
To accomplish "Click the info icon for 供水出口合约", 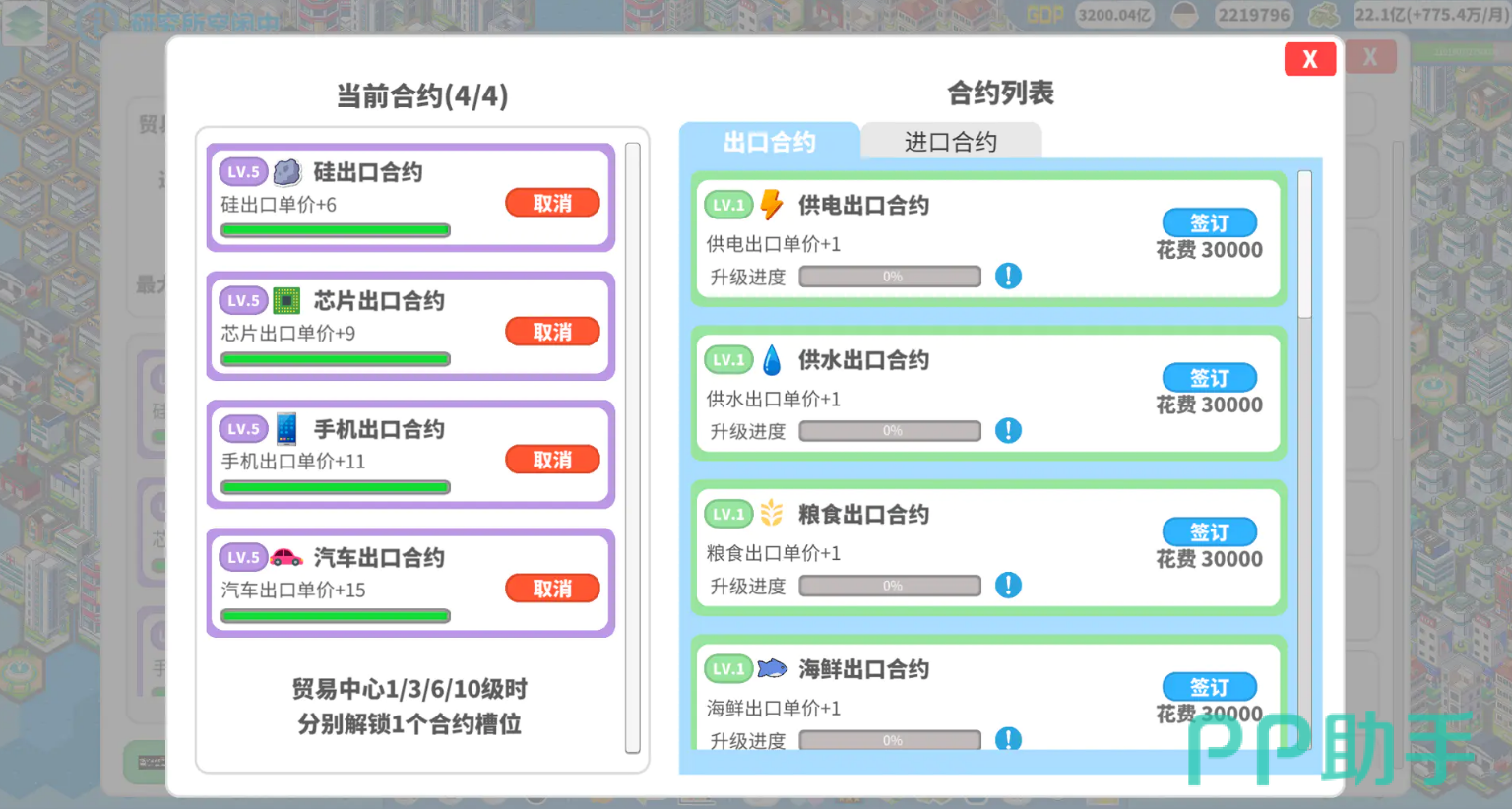I will pyautogui.click(x=1008, y=431).
